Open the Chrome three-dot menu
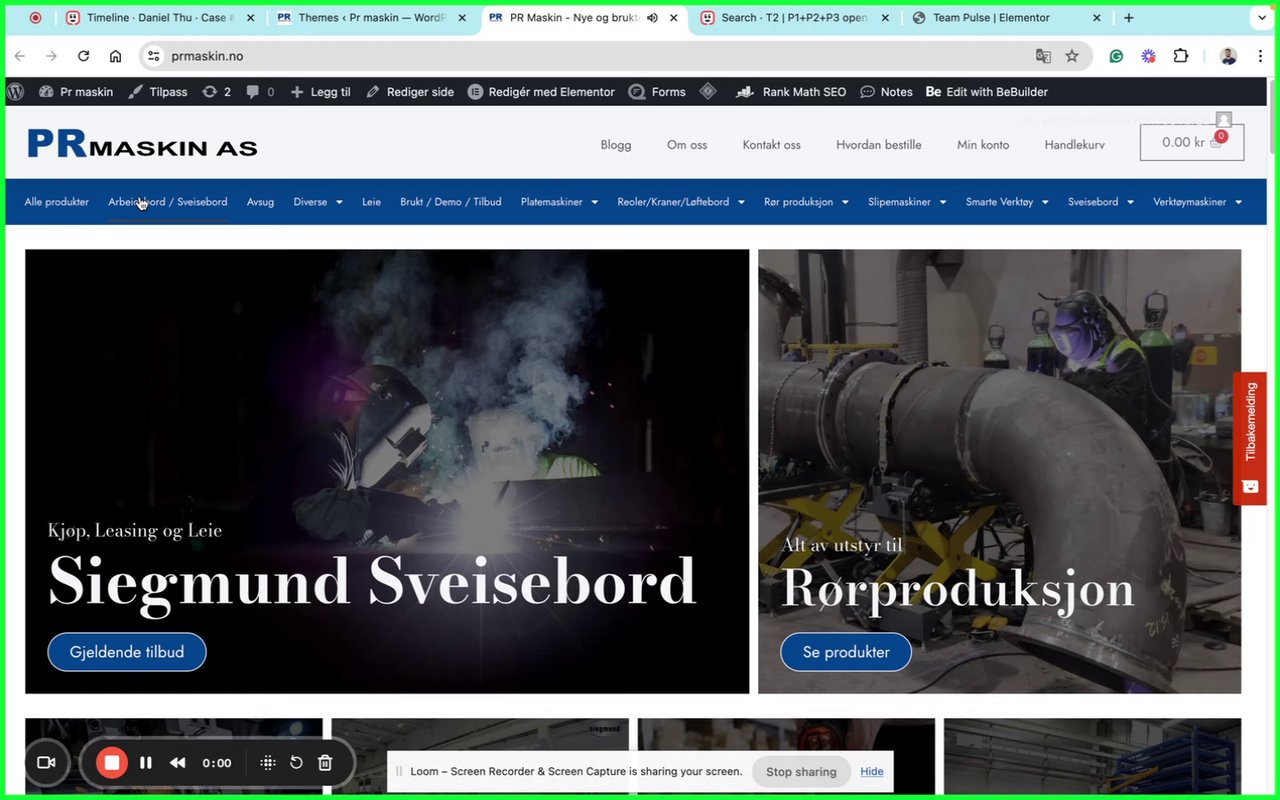Viewport: 1280px width, 800px height. 1261,56
